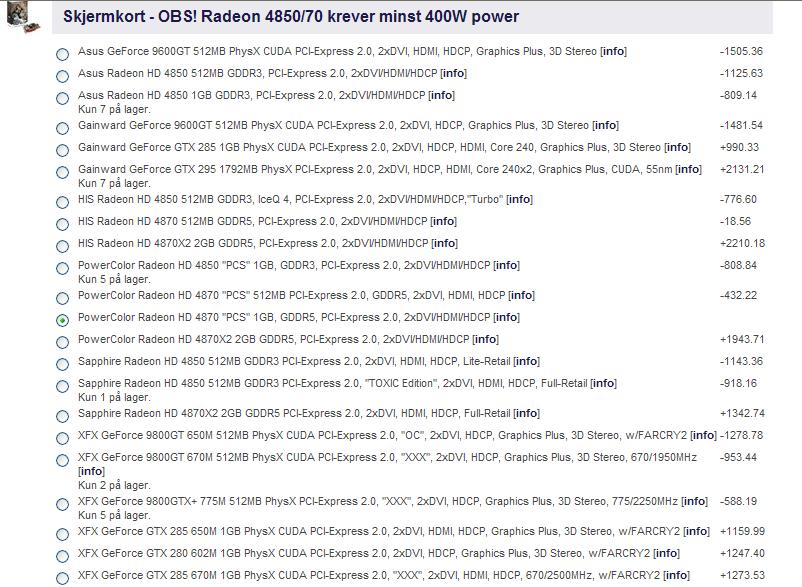Click price difference -1505.36
Image resolution: width=802 pixels, height=587 pixels.
pyautogui.click(x=741, y=51)
